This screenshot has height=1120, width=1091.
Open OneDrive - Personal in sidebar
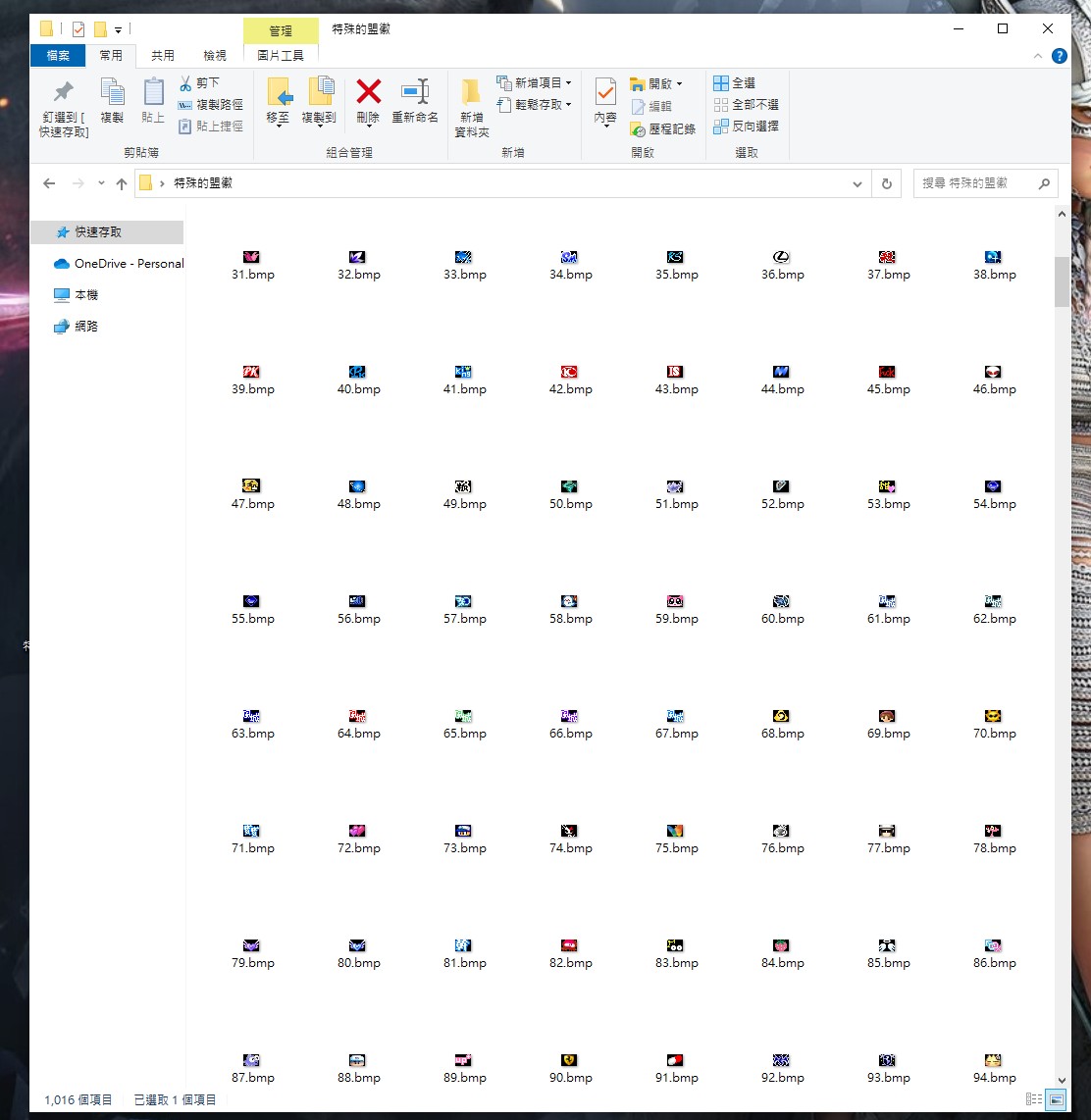(119, 264)
